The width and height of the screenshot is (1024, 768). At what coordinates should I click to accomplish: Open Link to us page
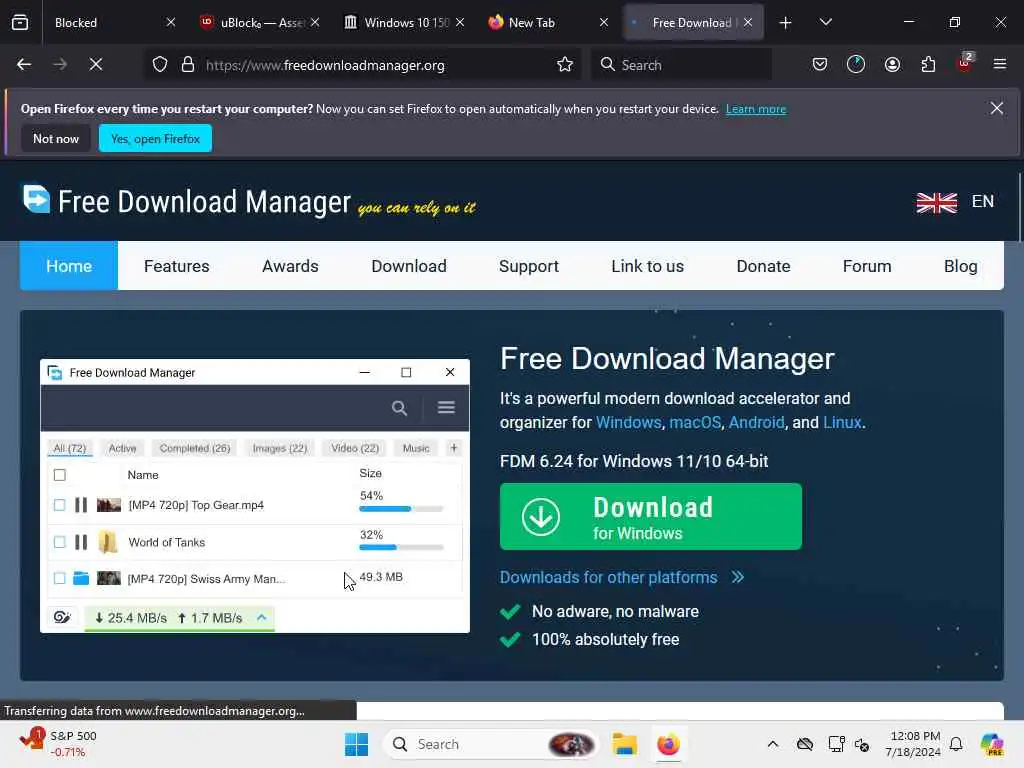click(x=648, y=266)
